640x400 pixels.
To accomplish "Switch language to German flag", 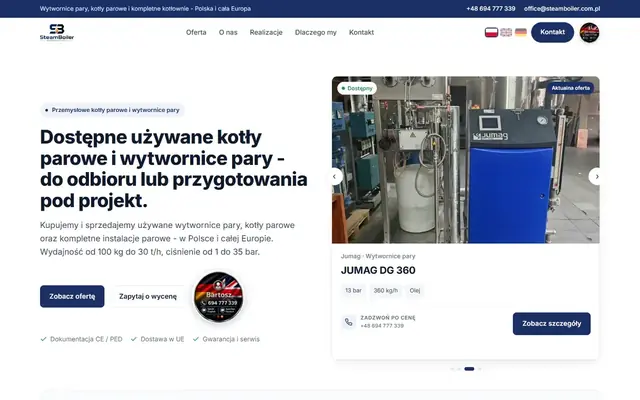I will [x=521, y=32].
